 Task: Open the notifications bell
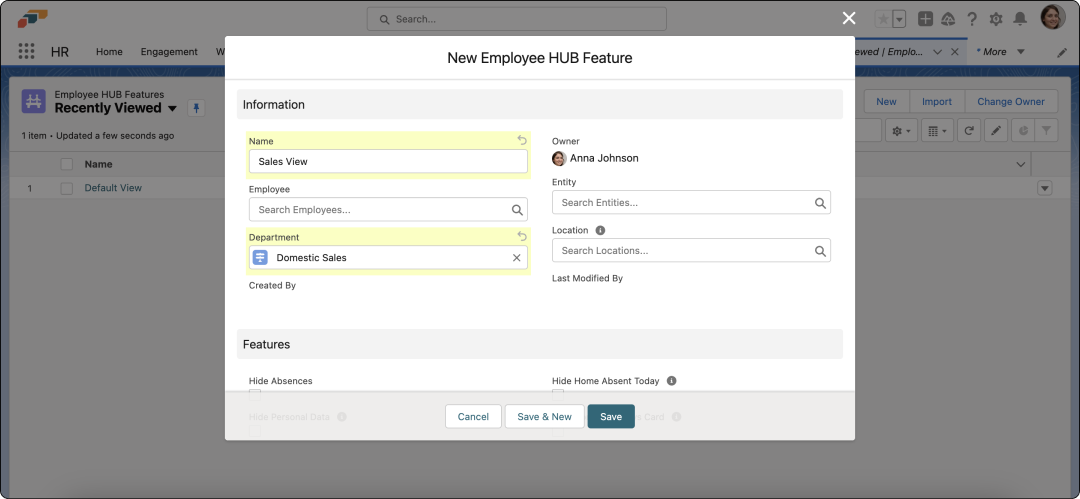click(x=1020, y=19)
